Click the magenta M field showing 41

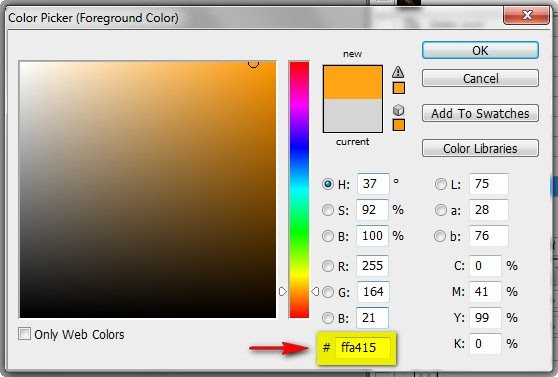[485, 292]
